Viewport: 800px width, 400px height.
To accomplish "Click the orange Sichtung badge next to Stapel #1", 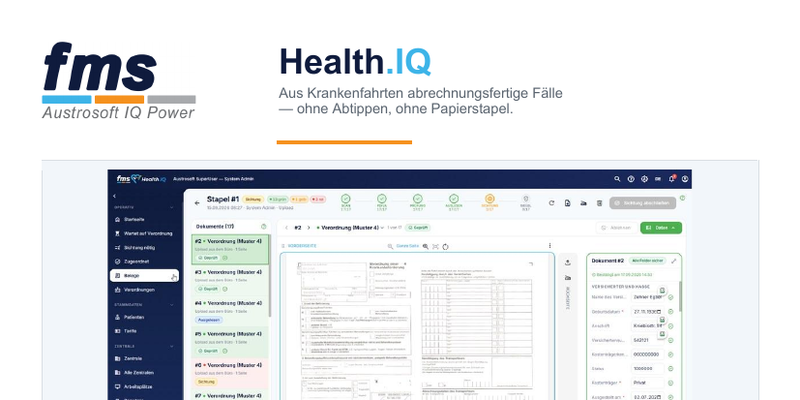I will tap(253, 199).
